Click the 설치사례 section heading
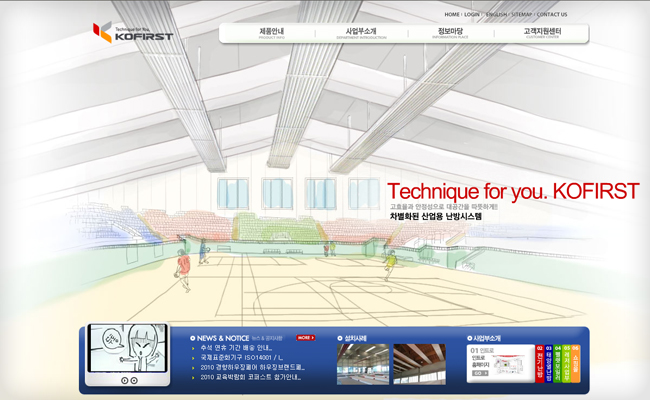This screenshot has width=650, height=400. click(x=356, y=338)
